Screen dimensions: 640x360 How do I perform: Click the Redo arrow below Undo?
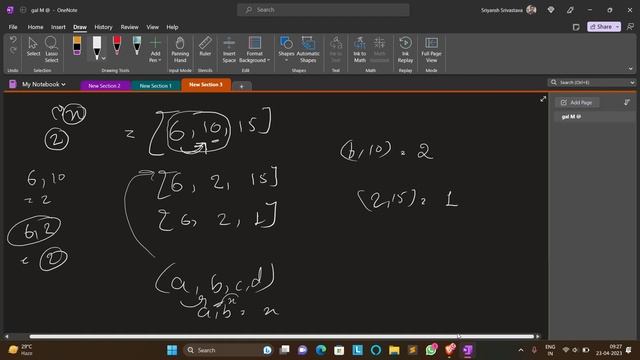point(13,50)
